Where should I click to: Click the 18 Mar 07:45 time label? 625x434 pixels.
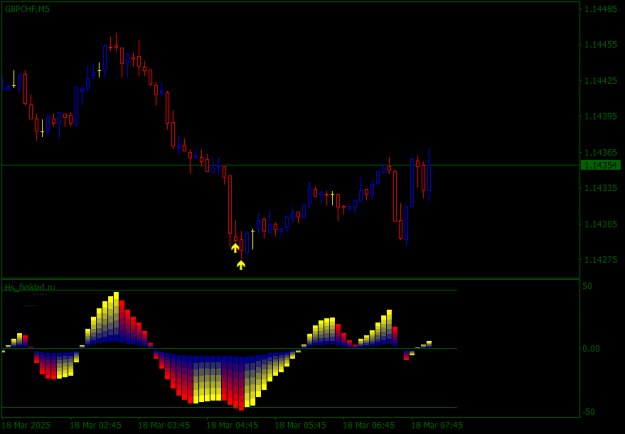click(x=437, y=425)
